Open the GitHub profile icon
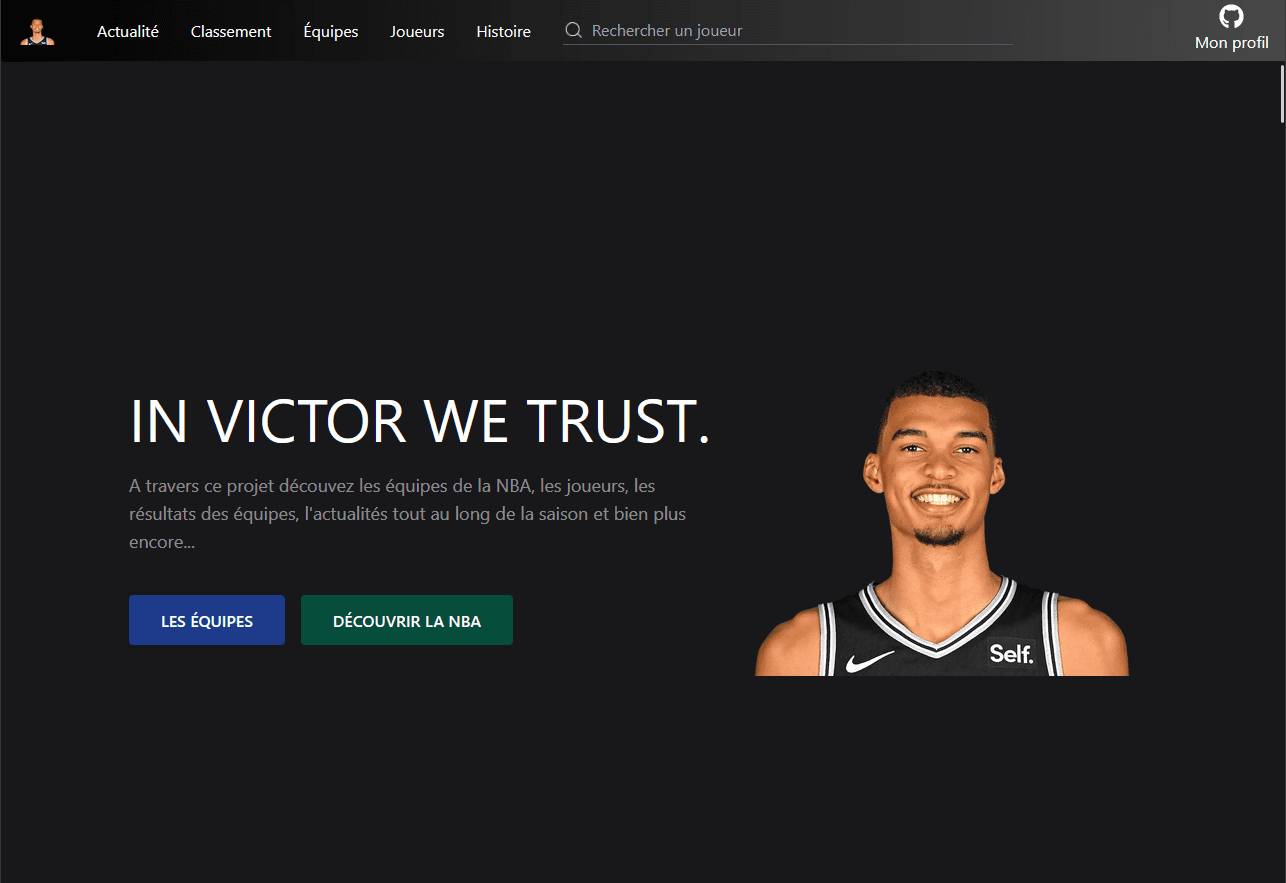Image resolution: width=1286 pixels, height=883 pixels. coord(1231,17)
